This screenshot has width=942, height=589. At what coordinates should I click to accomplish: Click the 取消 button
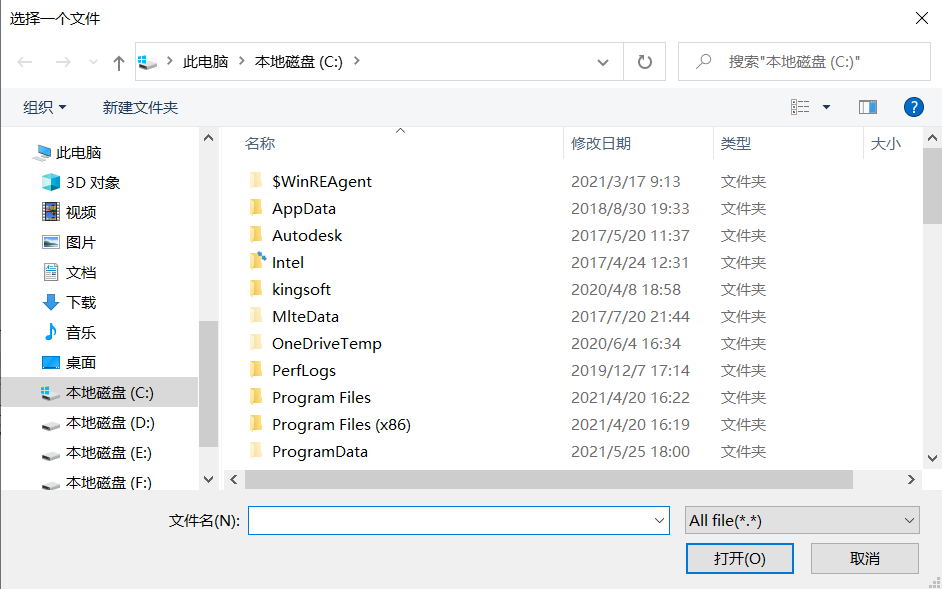[865, 558]
